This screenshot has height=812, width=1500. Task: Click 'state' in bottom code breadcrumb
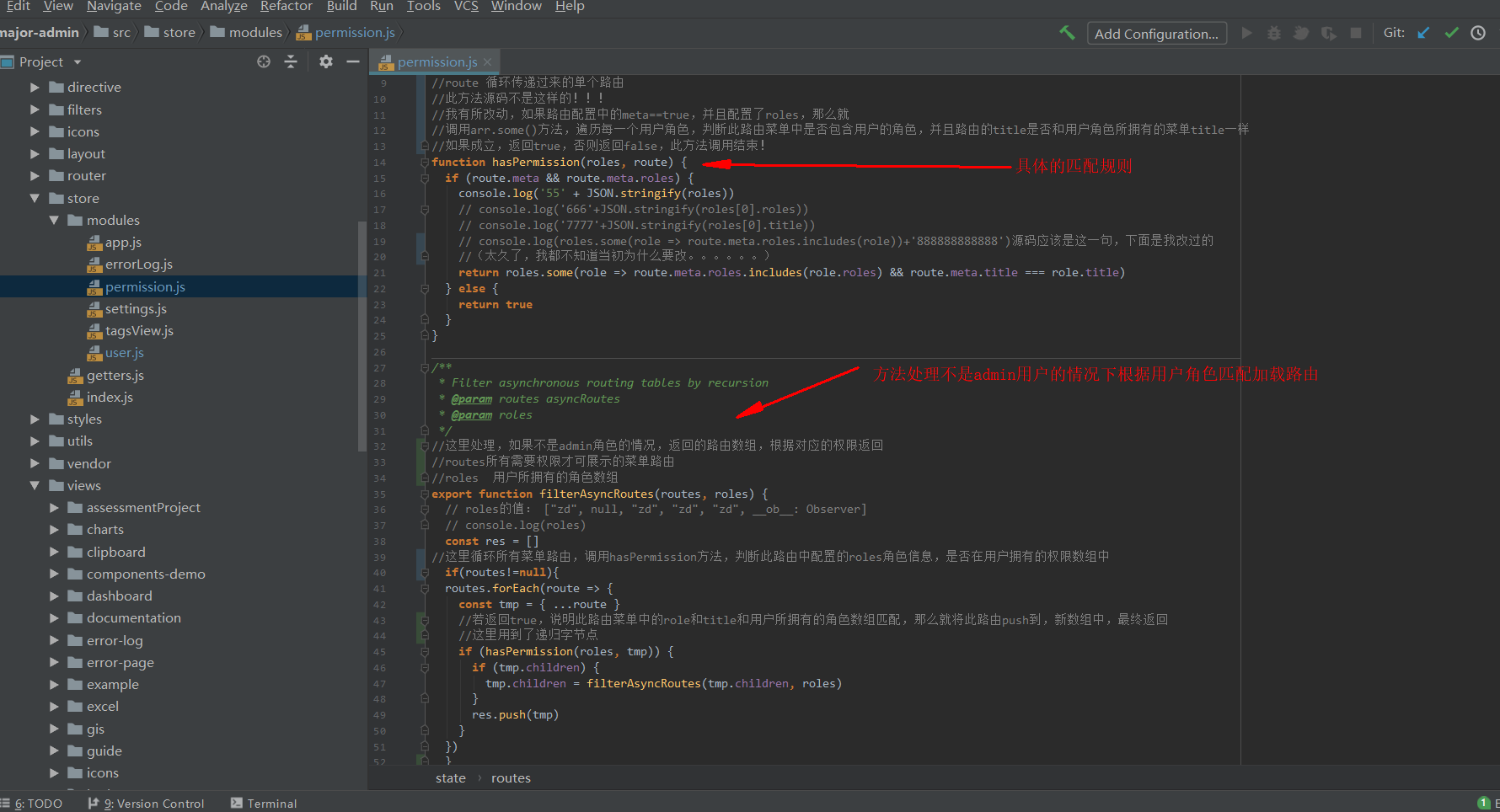click(451, 778)
